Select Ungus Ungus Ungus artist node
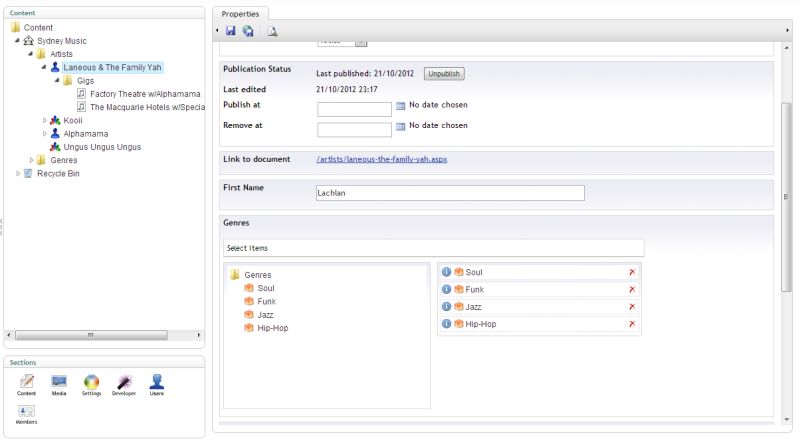The height and width of the screenshot is (443, 800). [x=102, y=147]
